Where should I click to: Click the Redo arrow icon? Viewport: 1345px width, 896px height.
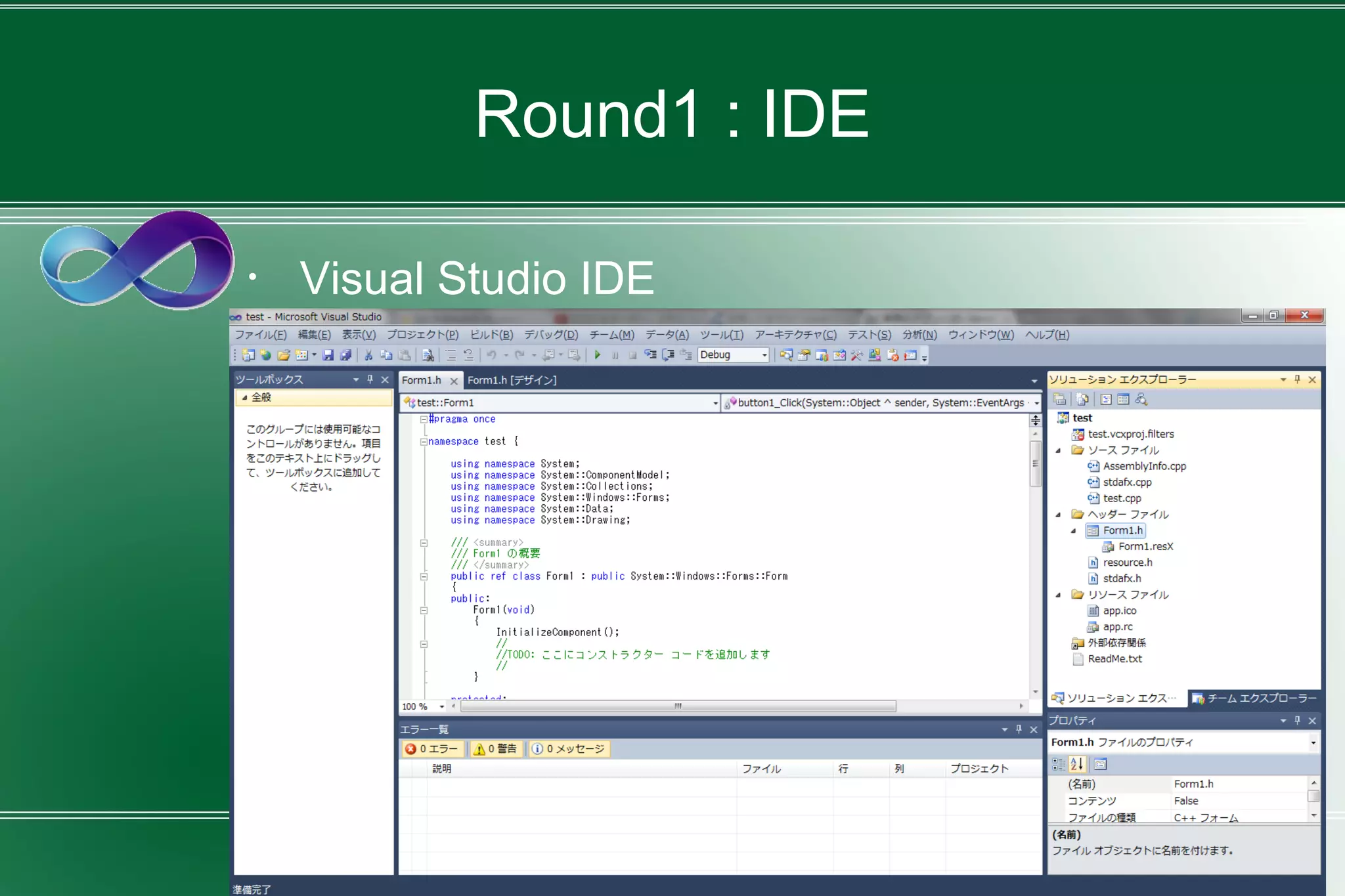click(x=519, y=355)
